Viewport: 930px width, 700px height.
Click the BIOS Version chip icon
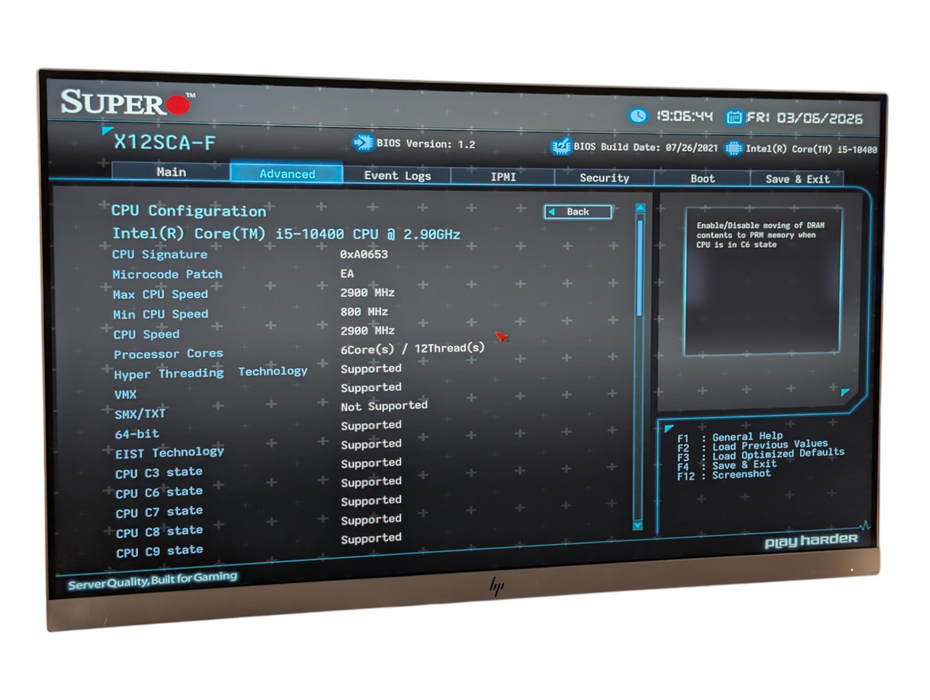[362, 143]
